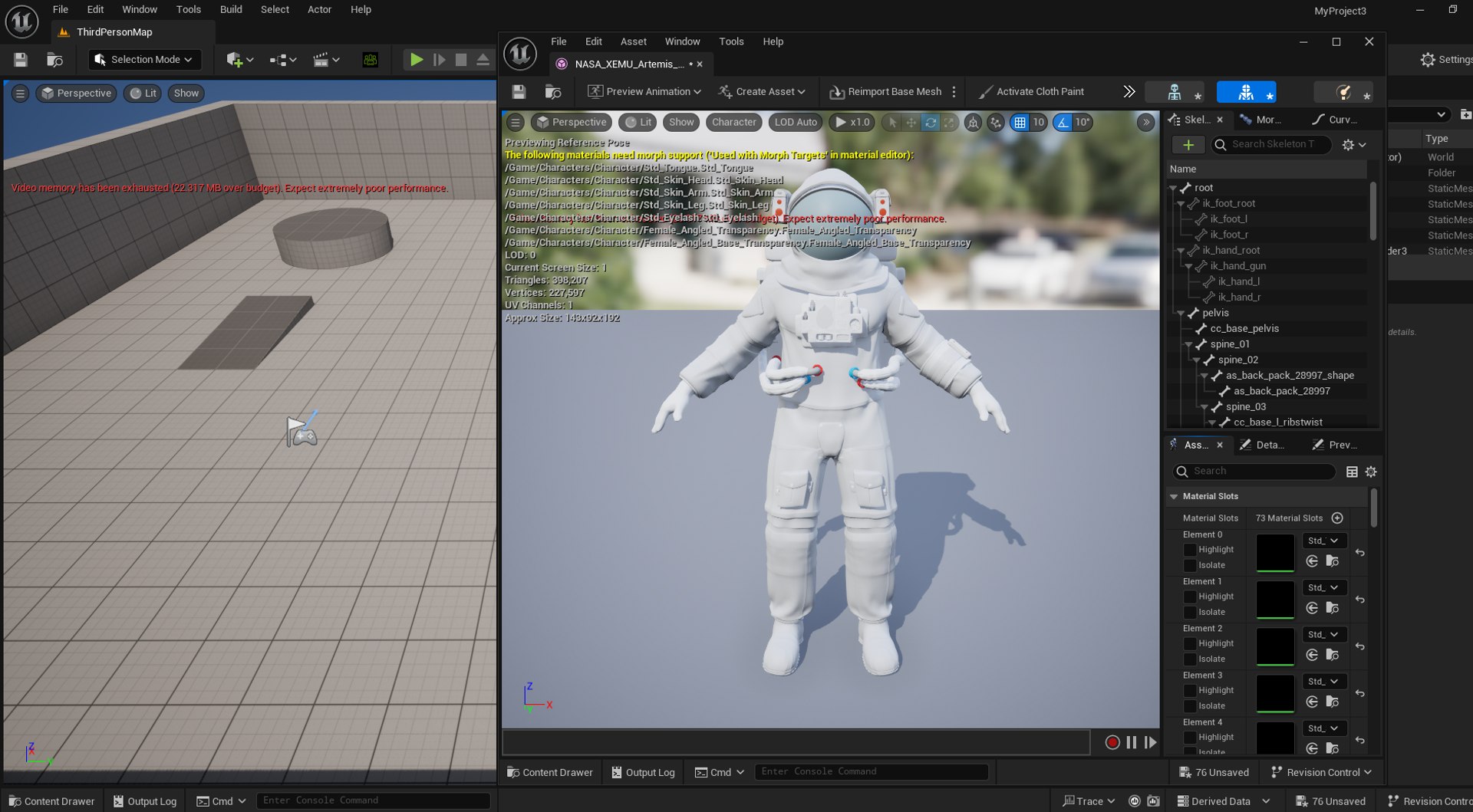
Task: Open Selection Mode dropdown
Action: click(x=143, y=60)
